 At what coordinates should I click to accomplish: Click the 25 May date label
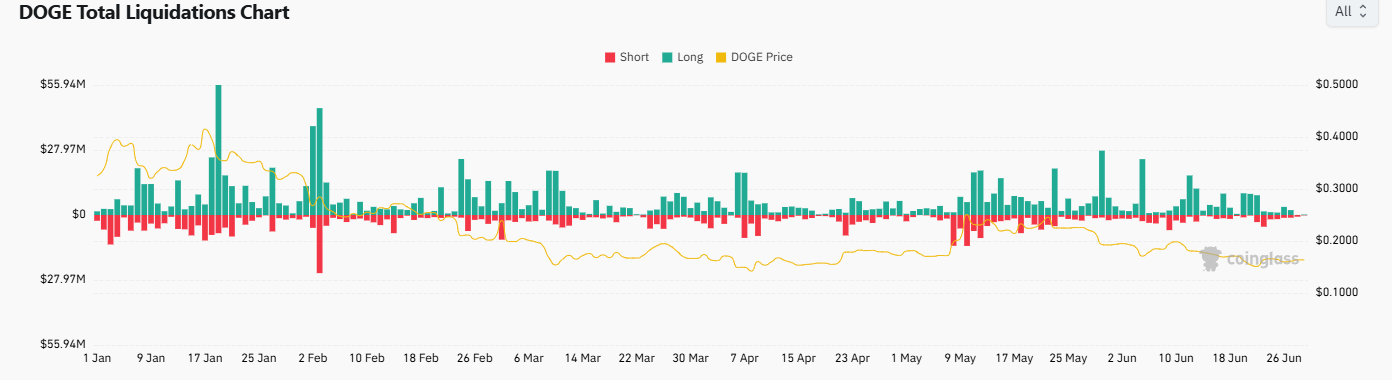click(x=1068, y=358)
